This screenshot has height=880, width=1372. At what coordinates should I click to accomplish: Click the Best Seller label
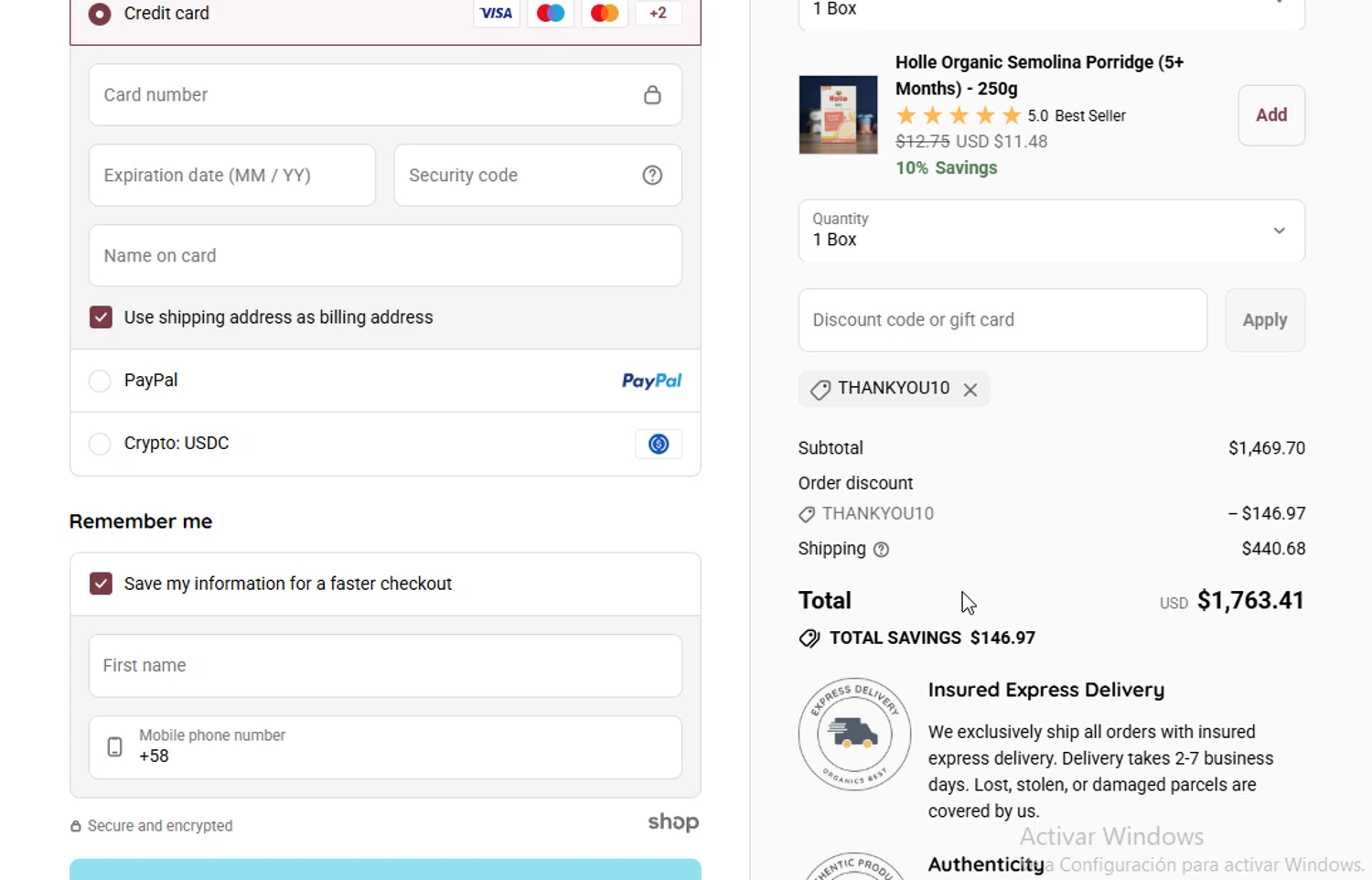(1090, 115)
